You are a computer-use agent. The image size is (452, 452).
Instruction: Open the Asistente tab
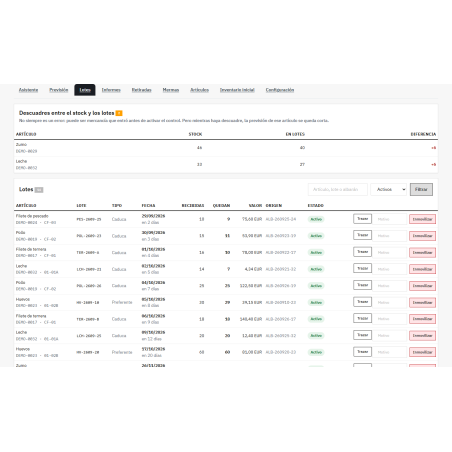click(28, 90)
